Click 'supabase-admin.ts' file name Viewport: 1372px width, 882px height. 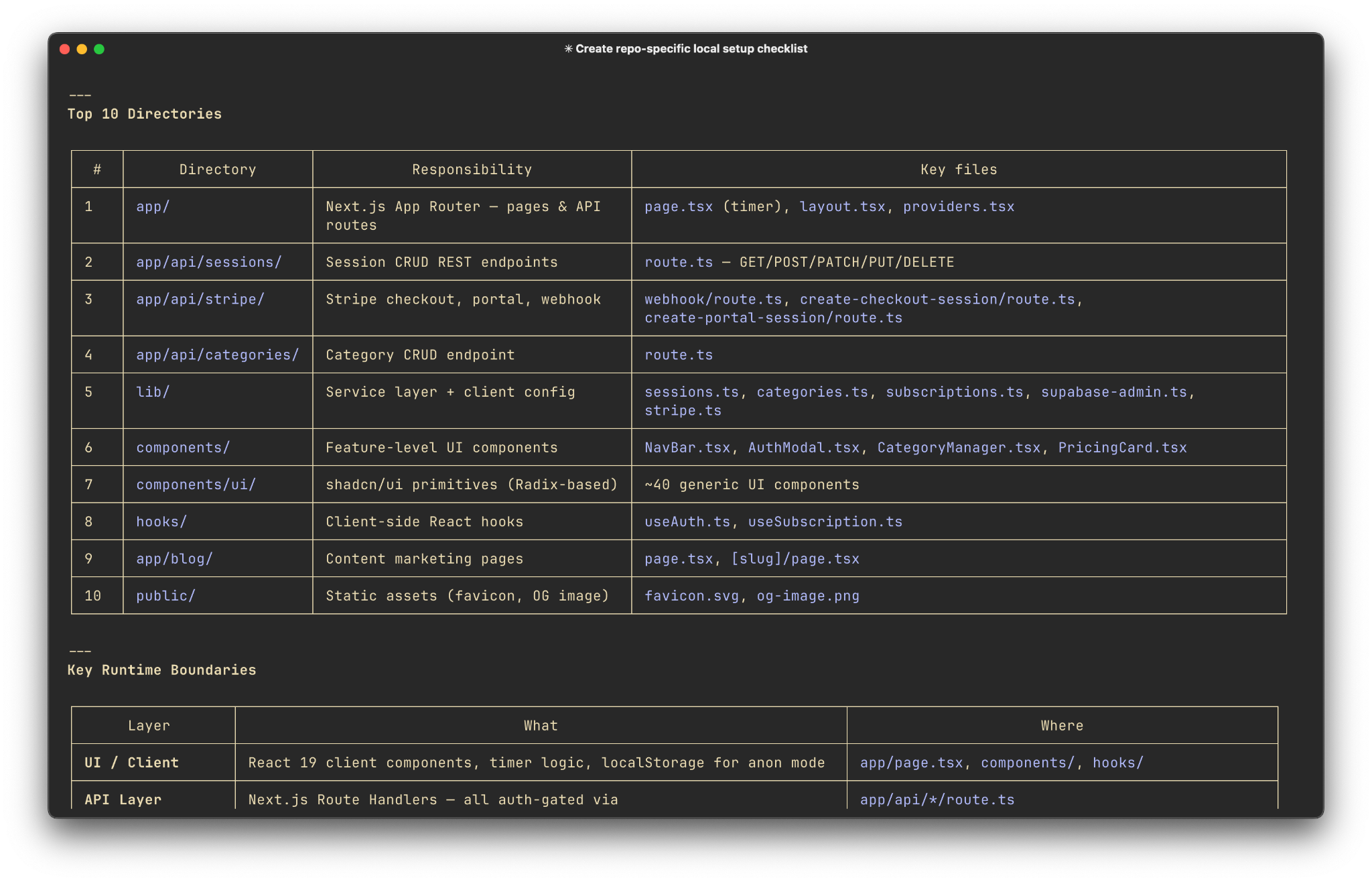click(x=1113, y=391)
